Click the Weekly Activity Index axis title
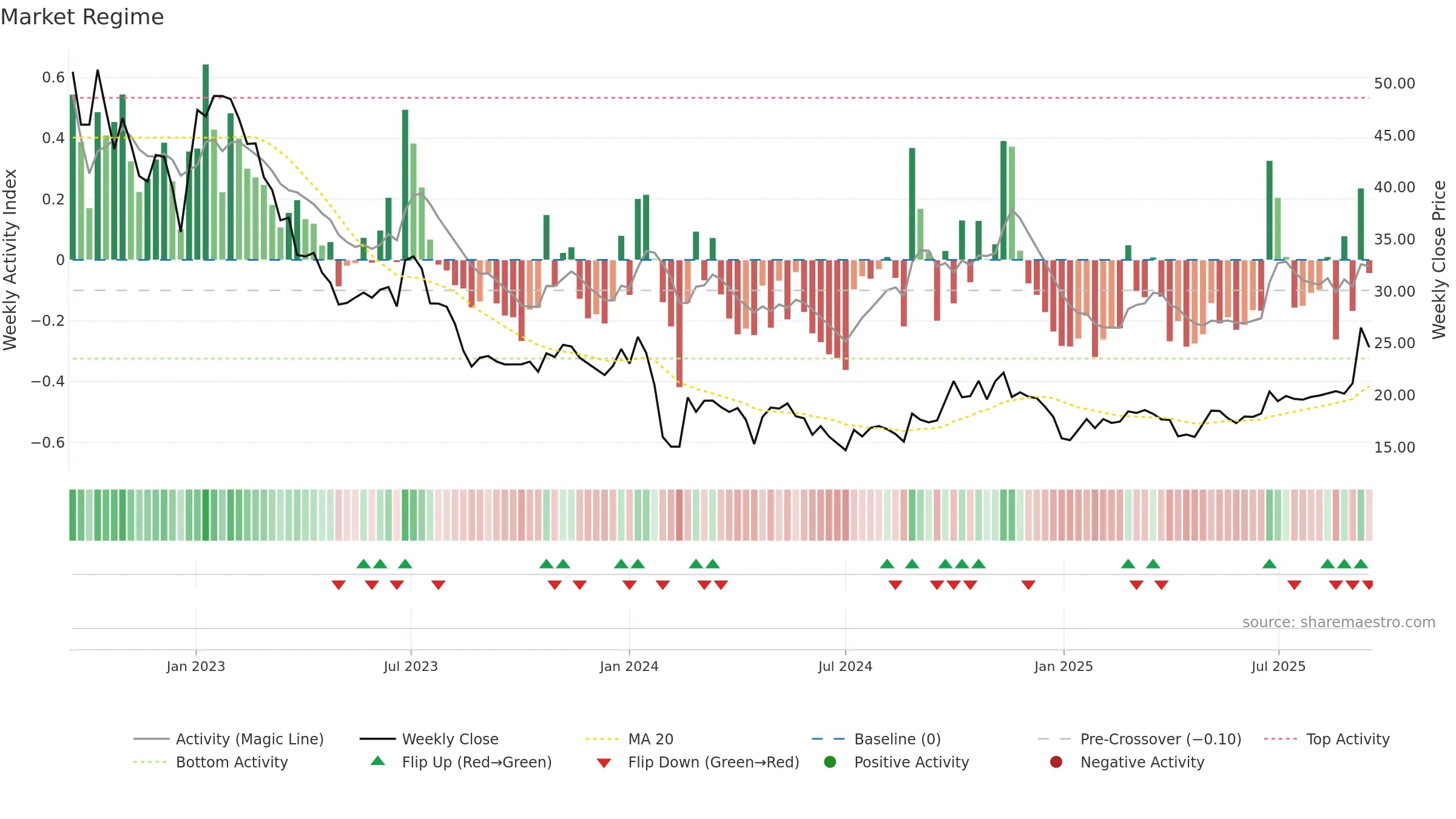Image resolution: width=1456 pixels, height=819 pixels. point(10,260)
